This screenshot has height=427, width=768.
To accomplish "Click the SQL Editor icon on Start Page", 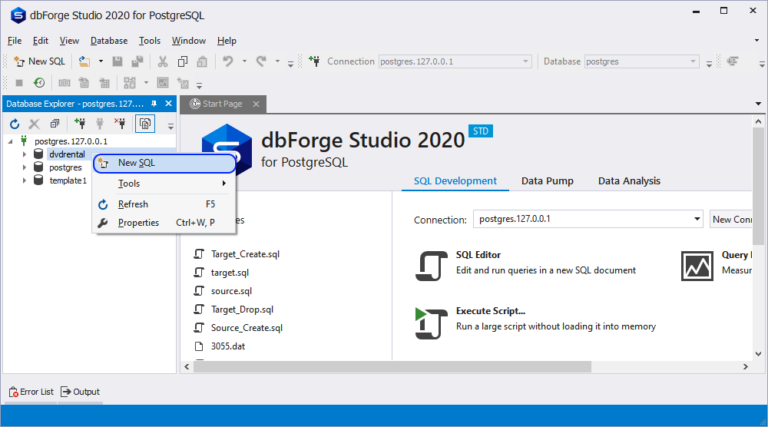I will 430,264.
